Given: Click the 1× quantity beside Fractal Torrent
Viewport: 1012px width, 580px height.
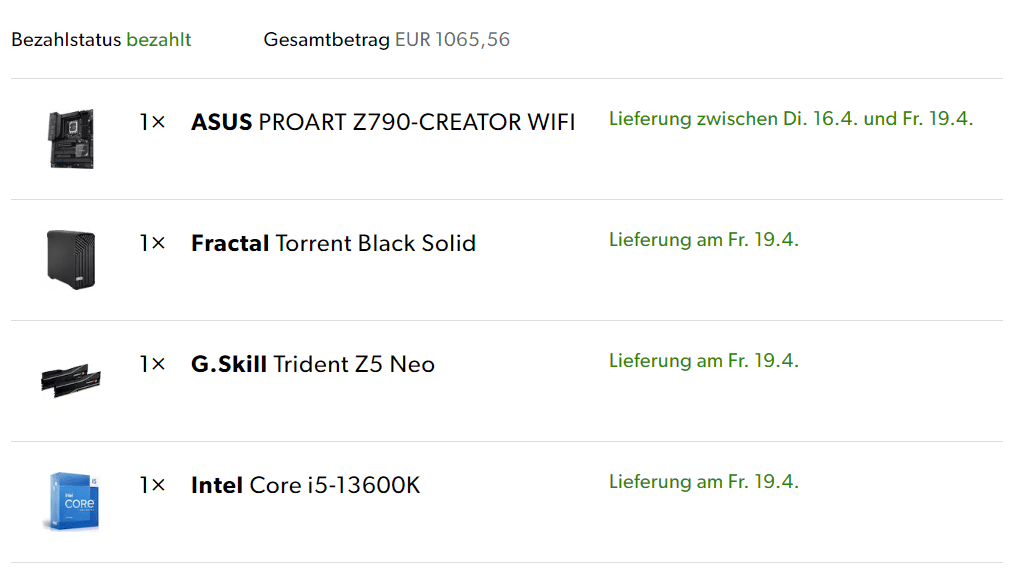Looking at the screenshot, I should pyautogui.click(x=152, y=244).
